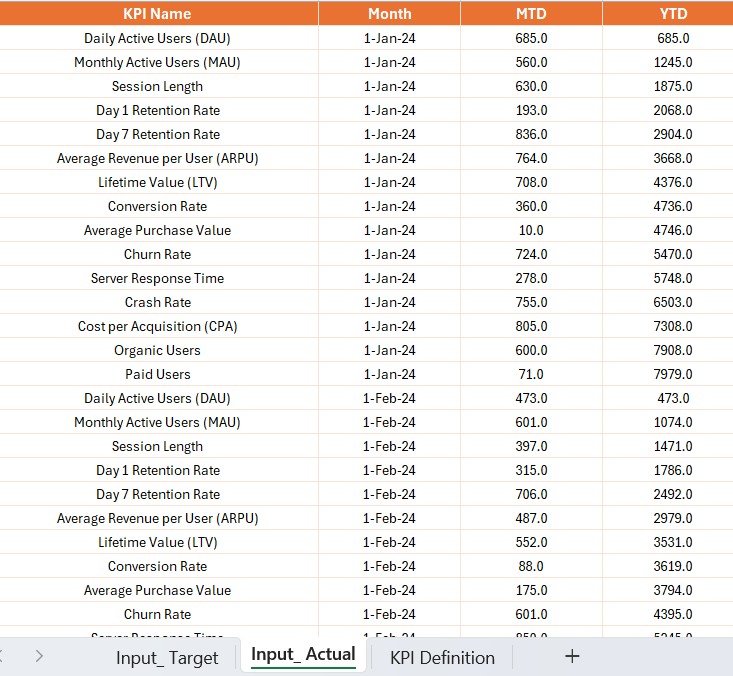The image size is (733, 676).
Task: Click MTD value 315.0
Action: (531, 470)
